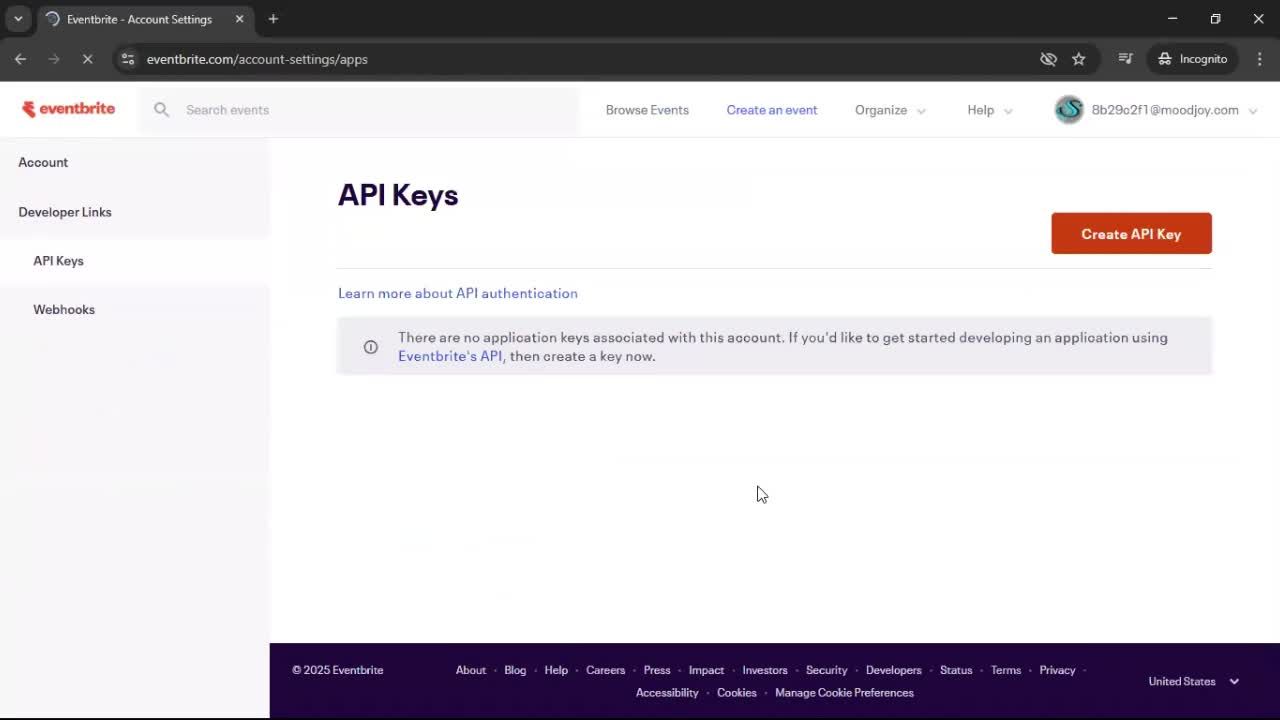
Task: Expand the Organize menu
Action: point(890,110)
